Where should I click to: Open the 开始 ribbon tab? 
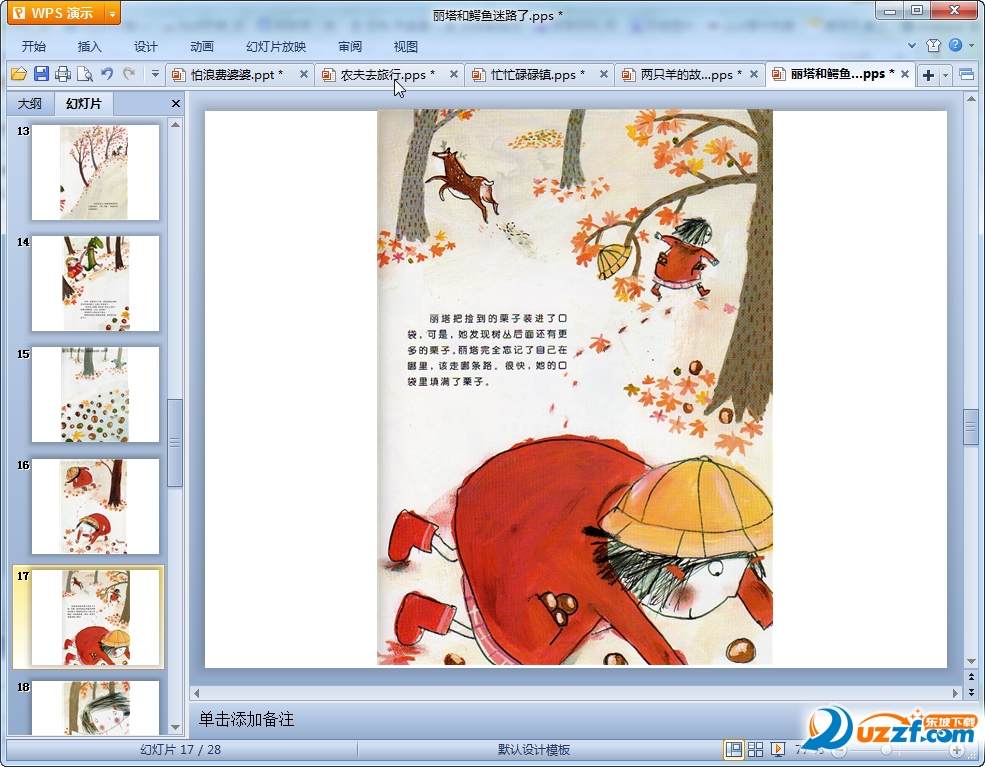[33, 46]
